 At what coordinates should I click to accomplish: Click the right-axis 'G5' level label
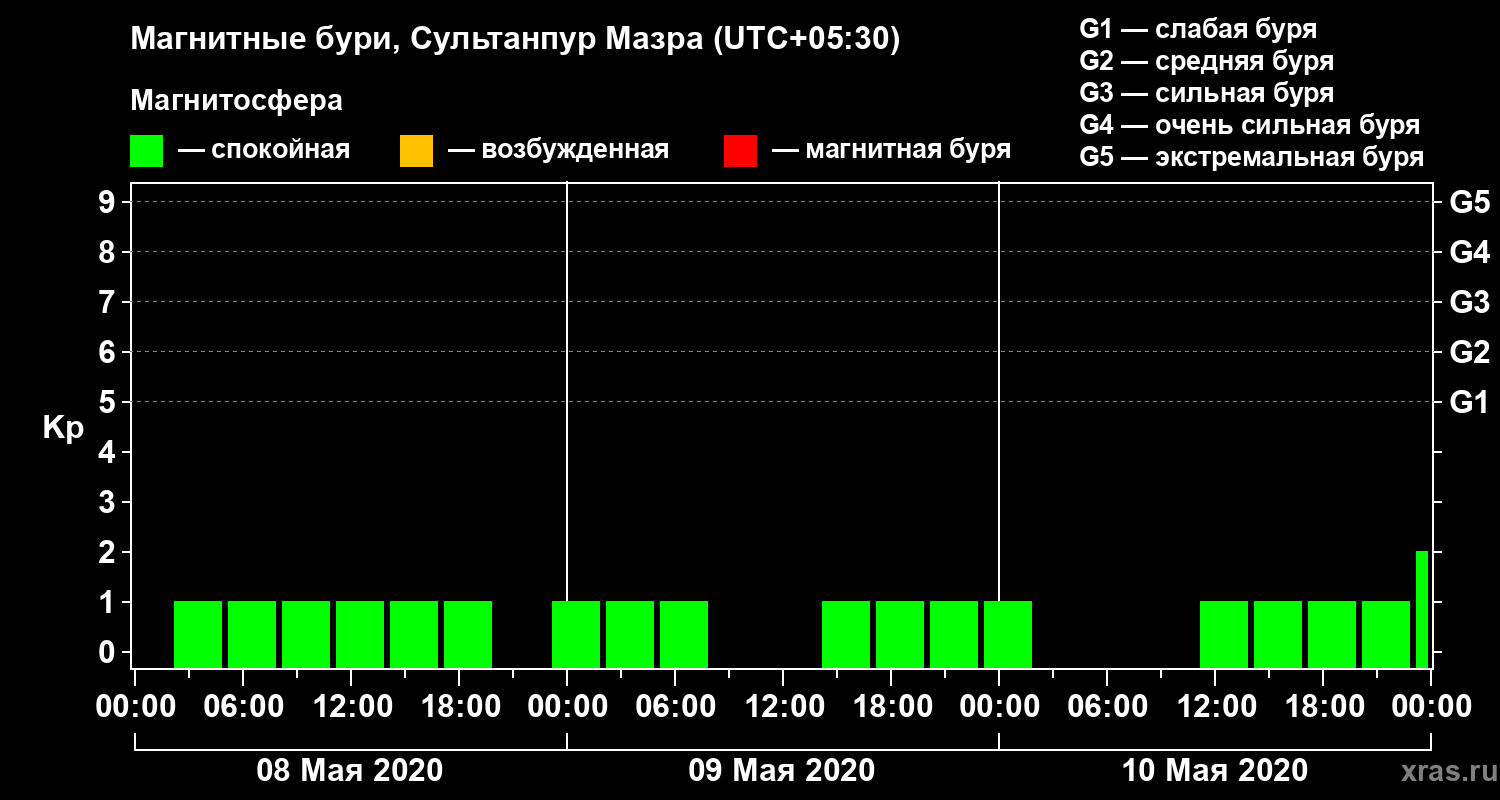tap(1469, 202)
